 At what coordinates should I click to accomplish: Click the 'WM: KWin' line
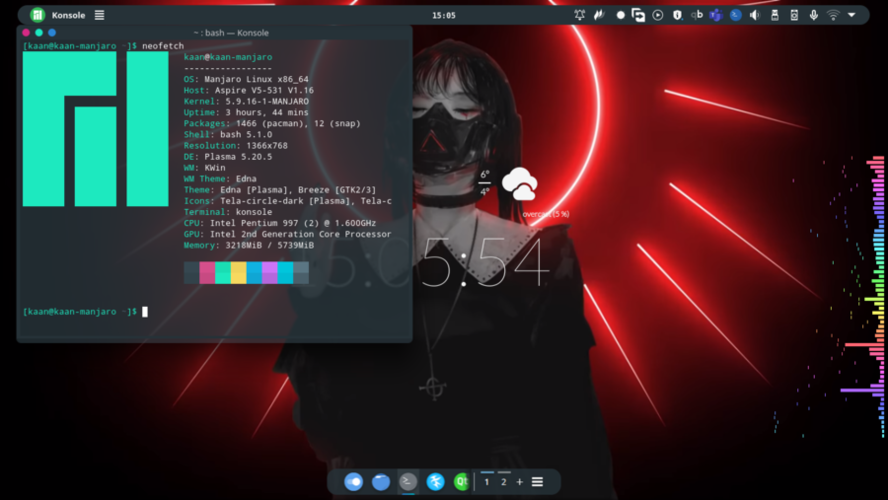coord(204,168)
